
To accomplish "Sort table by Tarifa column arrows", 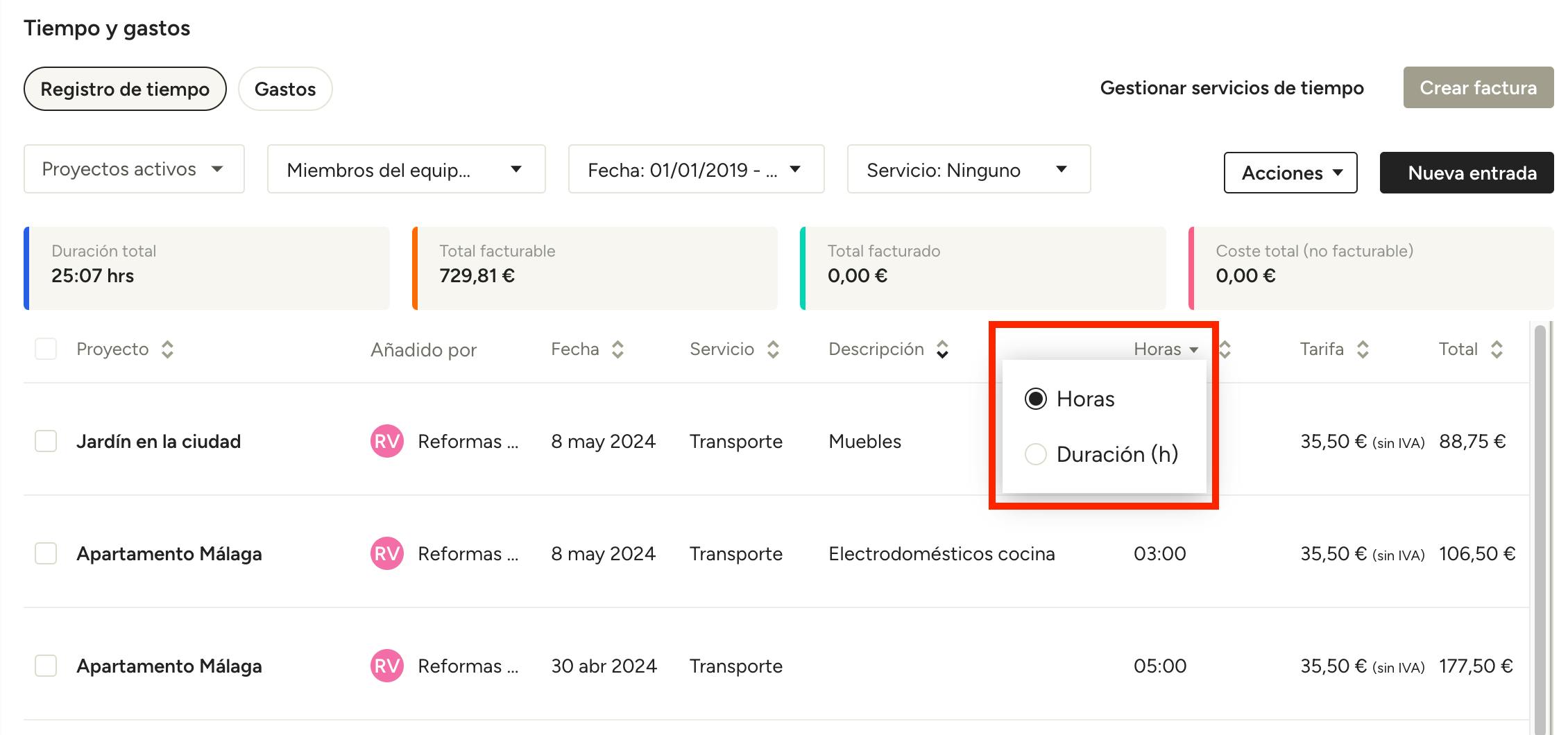I will (x=1363, y=349).
